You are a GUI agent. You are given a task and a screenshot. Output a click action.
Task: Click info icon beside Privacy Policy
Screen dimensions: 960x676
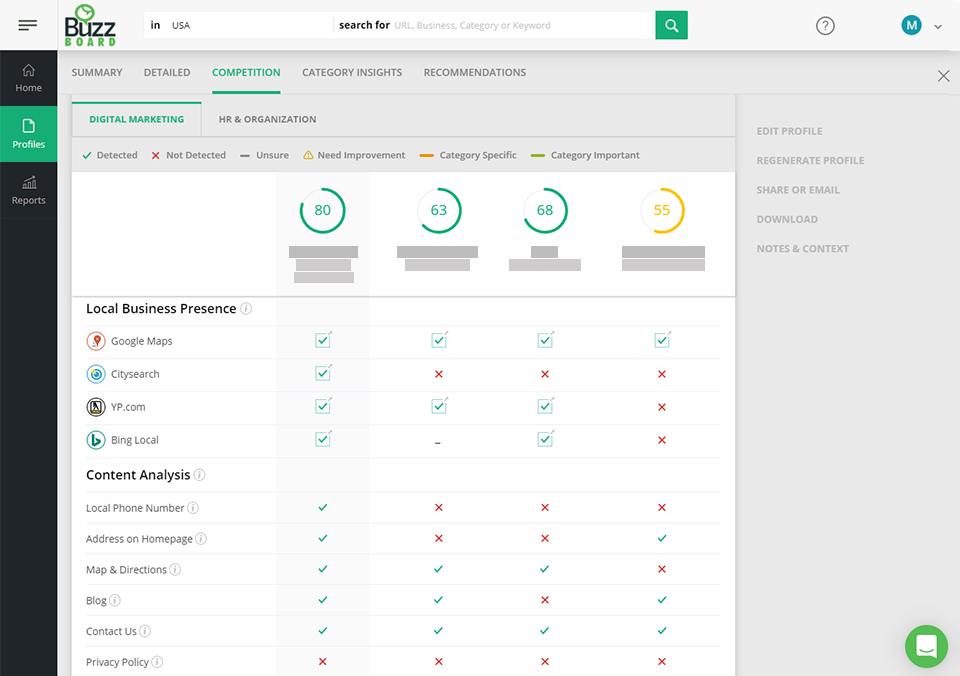pos(157,662)
